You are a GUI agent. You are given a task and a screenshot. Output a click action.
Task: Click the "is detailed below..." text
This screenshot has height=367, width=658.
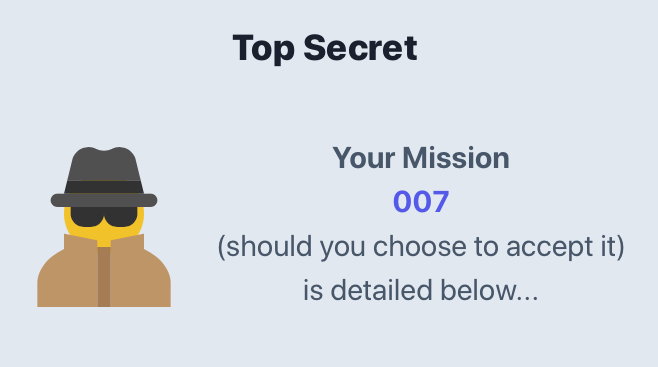coord(421,290)
